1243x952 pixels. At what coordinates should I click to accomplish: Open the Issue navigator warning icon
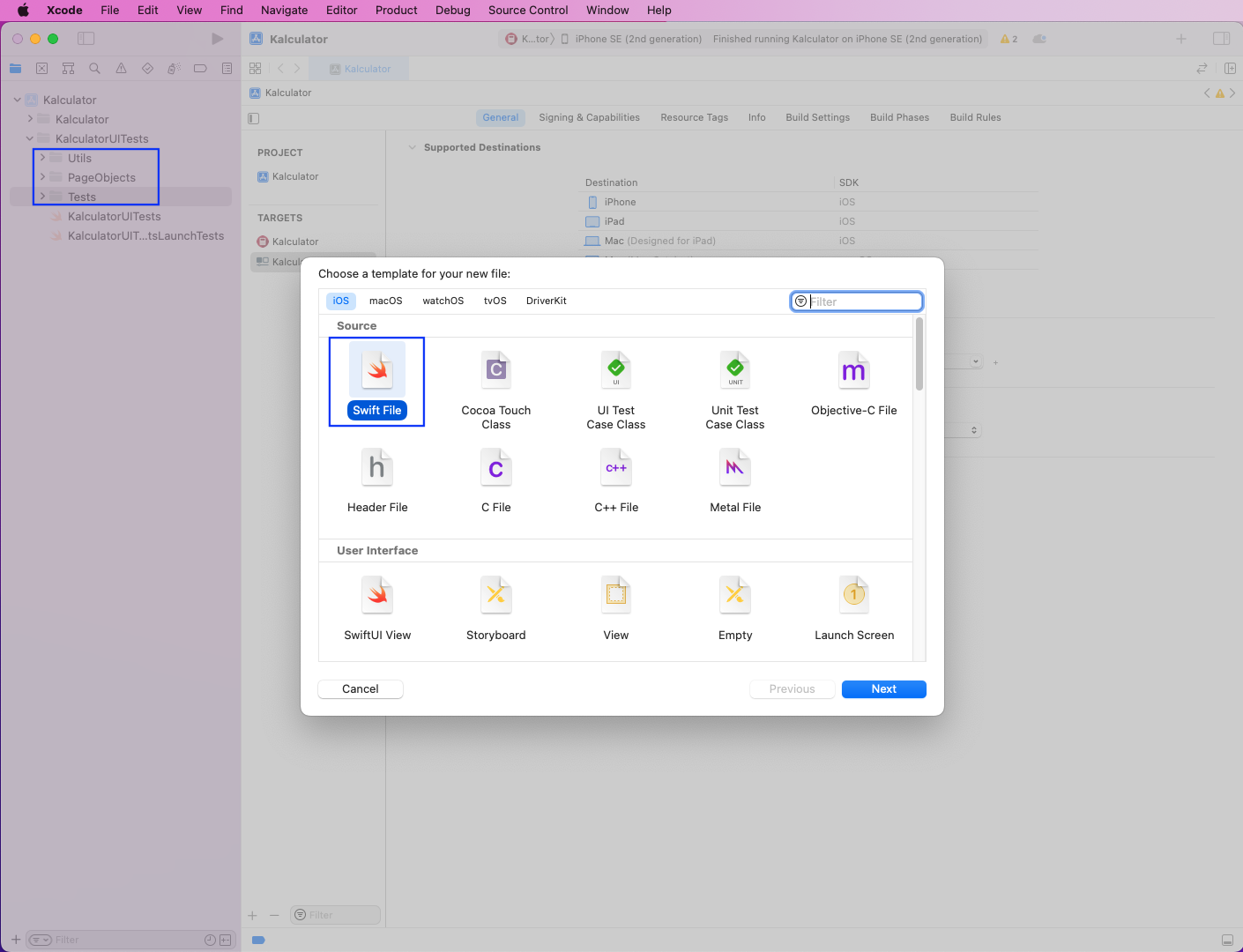pyautogui.click(x=121, y=69)
